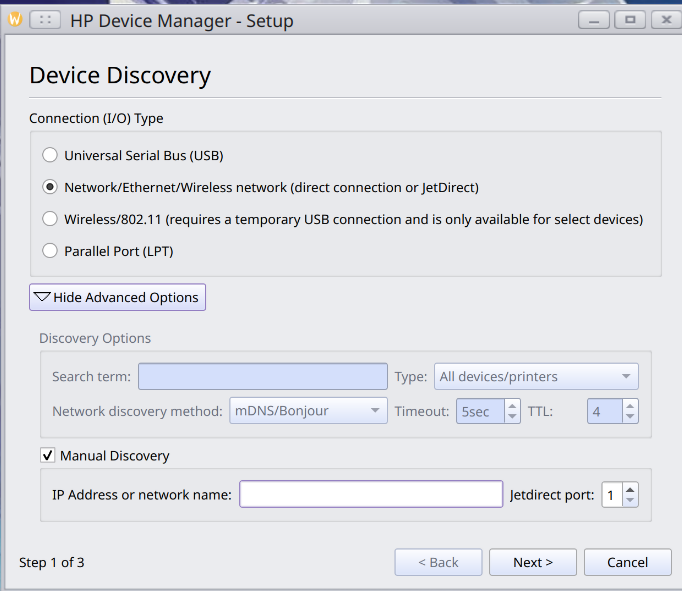Select Parallel Port (LPT) radio button

(50, 251)
